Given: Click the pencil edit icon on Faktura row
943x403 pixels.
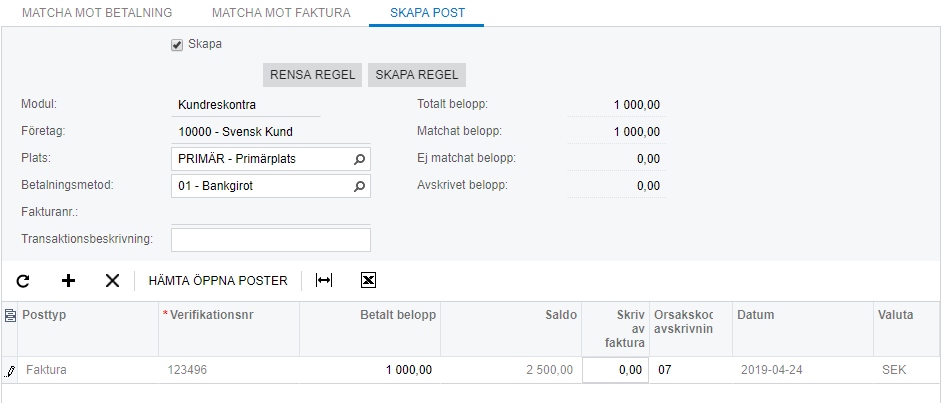Looking at the screenshot, I should pos(11,370).
